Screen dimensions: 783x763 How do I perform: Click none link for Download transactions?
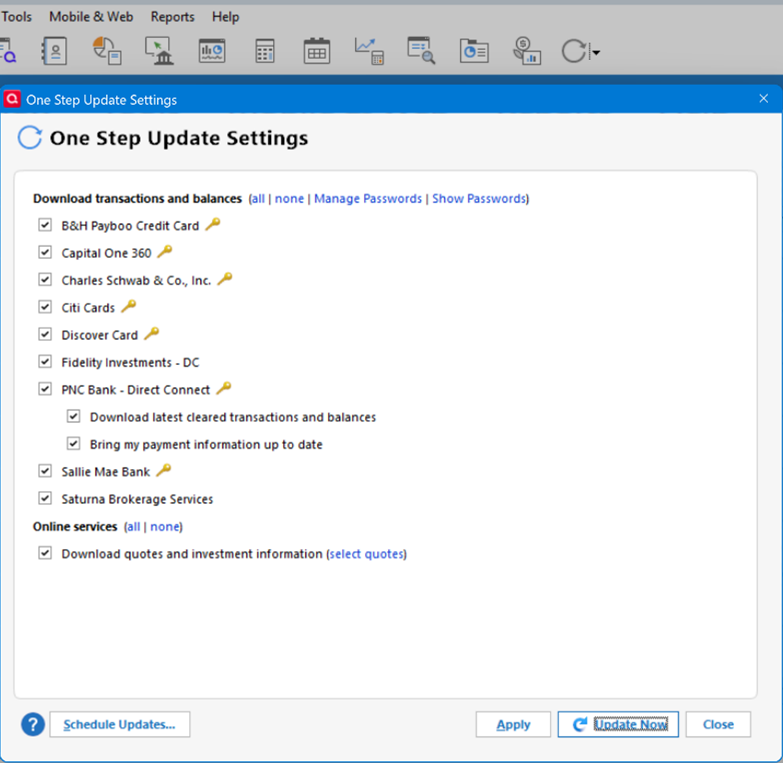pyautogui.click(x=289, y=199)
